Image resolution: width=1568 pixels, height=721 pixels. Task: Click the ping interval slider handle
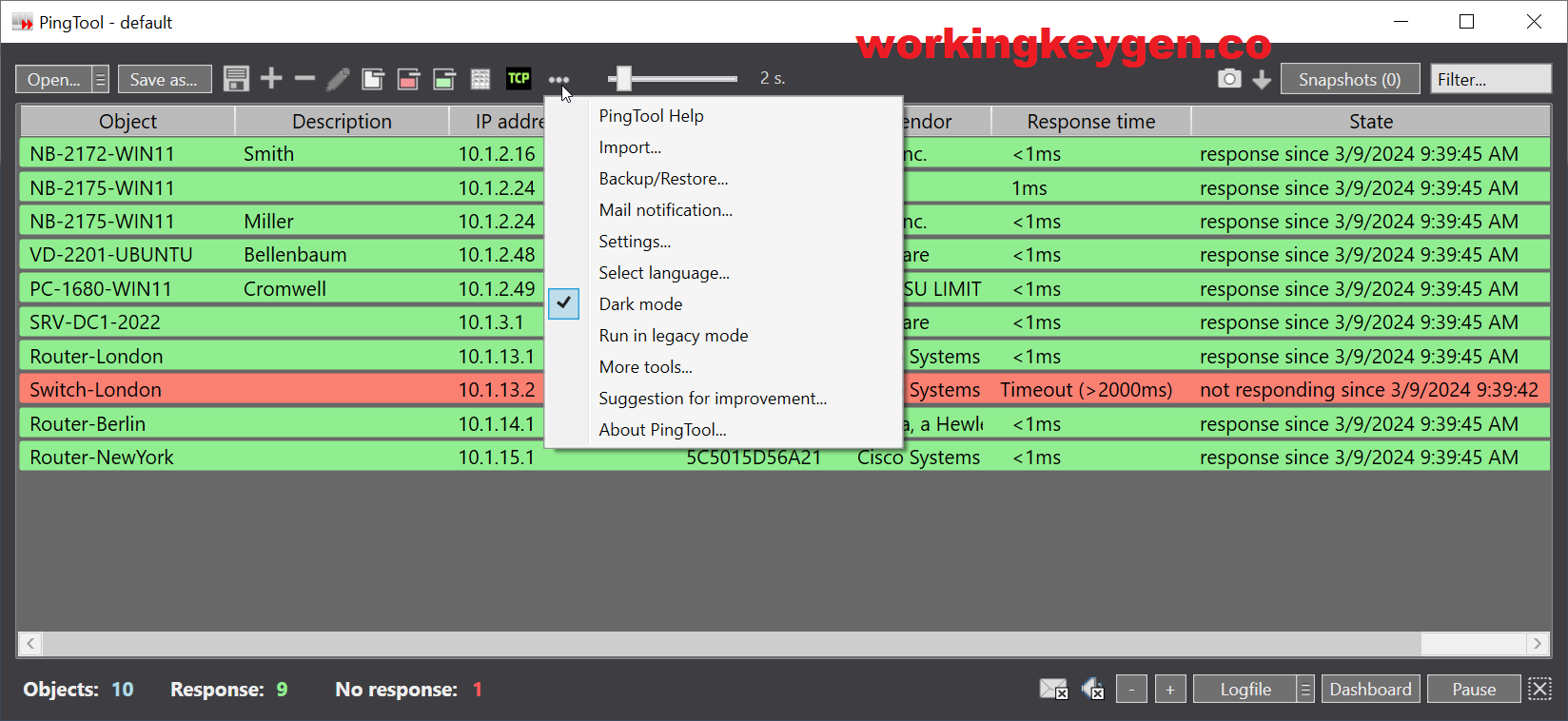click(x=623, y=78)
